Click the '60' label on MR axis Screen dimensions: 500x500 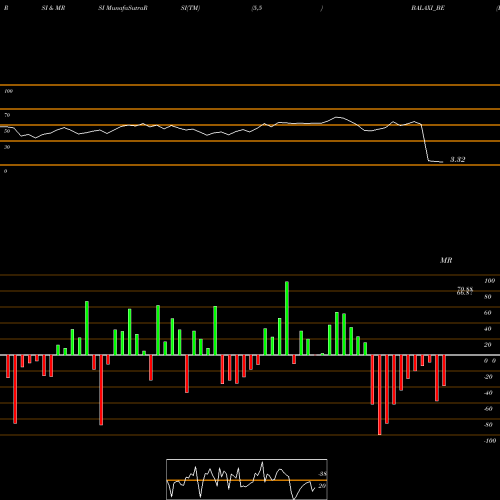coord(488,313)
